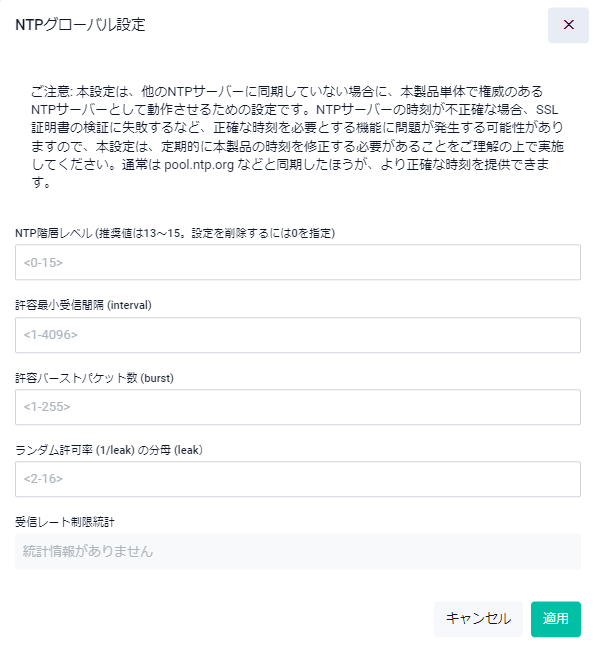This screenshot has height=652, width=595.
Task: Click the NTP階層レベル input field
Action: coord(298,262)
